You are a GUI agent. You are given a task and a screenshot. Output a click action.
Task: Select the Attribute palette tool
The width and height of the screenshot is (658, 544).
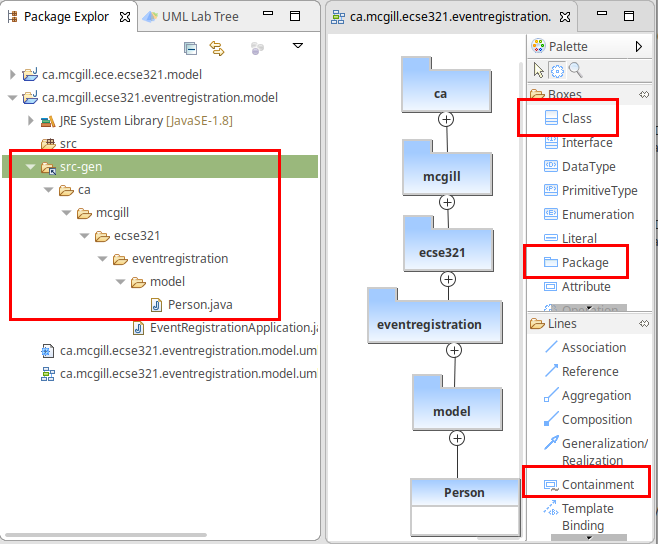coord(577,287)
